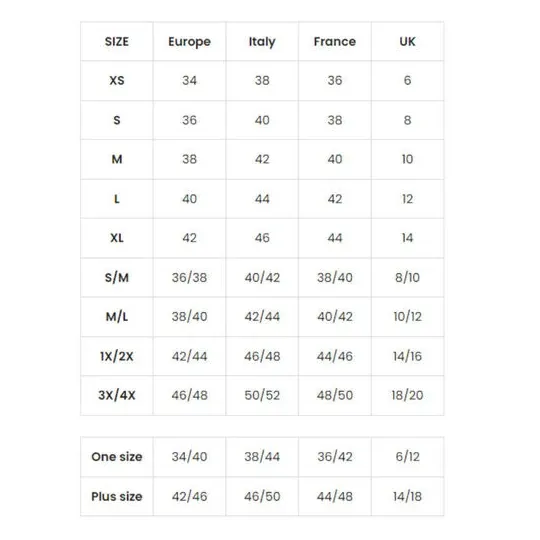Click the UK column header
This screenshot has width=540, height=540.
tap(407, 42)
